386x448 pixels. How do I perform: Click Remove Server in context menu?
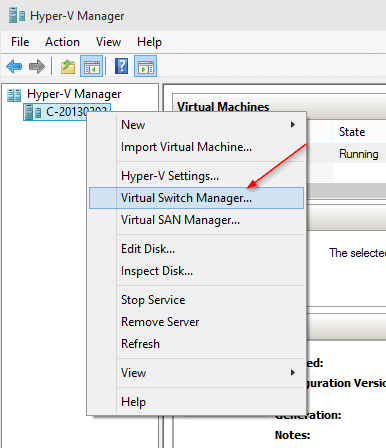click(197, 322)
